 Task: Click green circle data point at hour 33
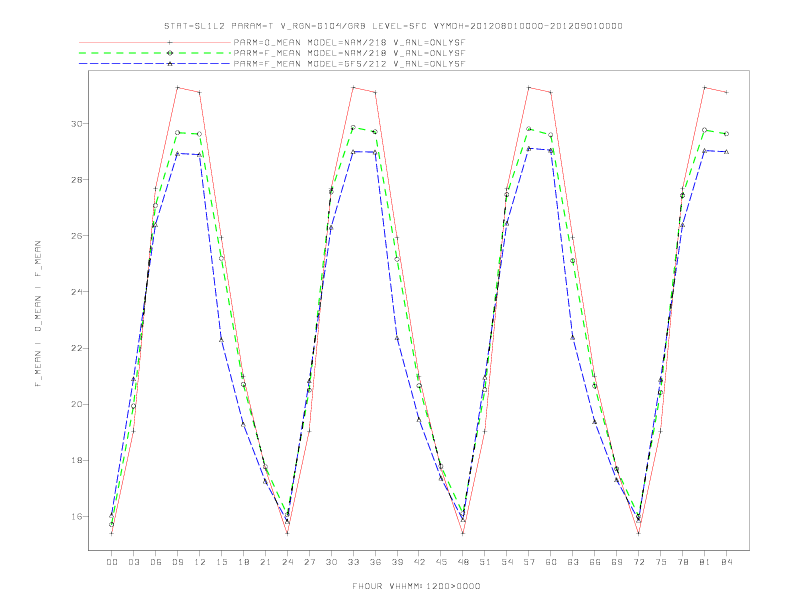point(353,128)
